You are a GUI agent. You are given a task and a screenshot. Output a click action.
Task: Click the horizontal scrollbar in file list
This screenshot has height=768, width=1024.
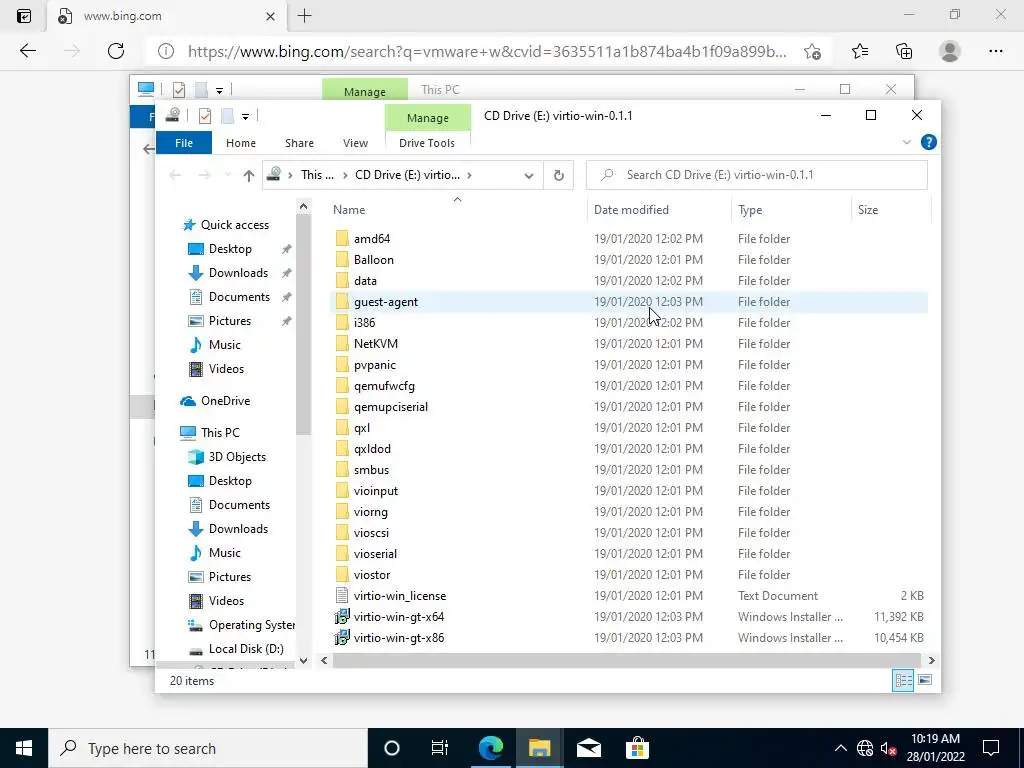click(x=626, y=660)
